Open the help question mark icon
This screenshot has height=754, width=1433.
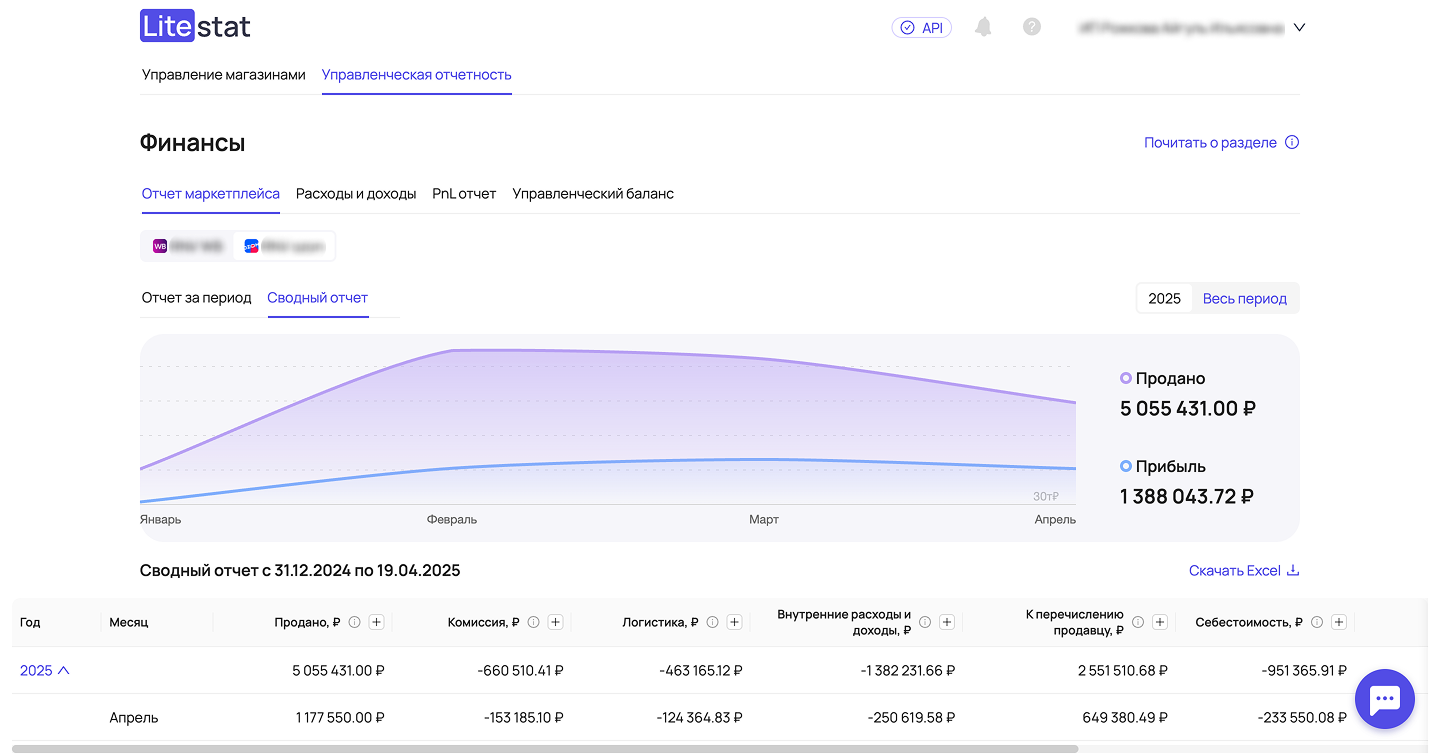(1032, 28)
